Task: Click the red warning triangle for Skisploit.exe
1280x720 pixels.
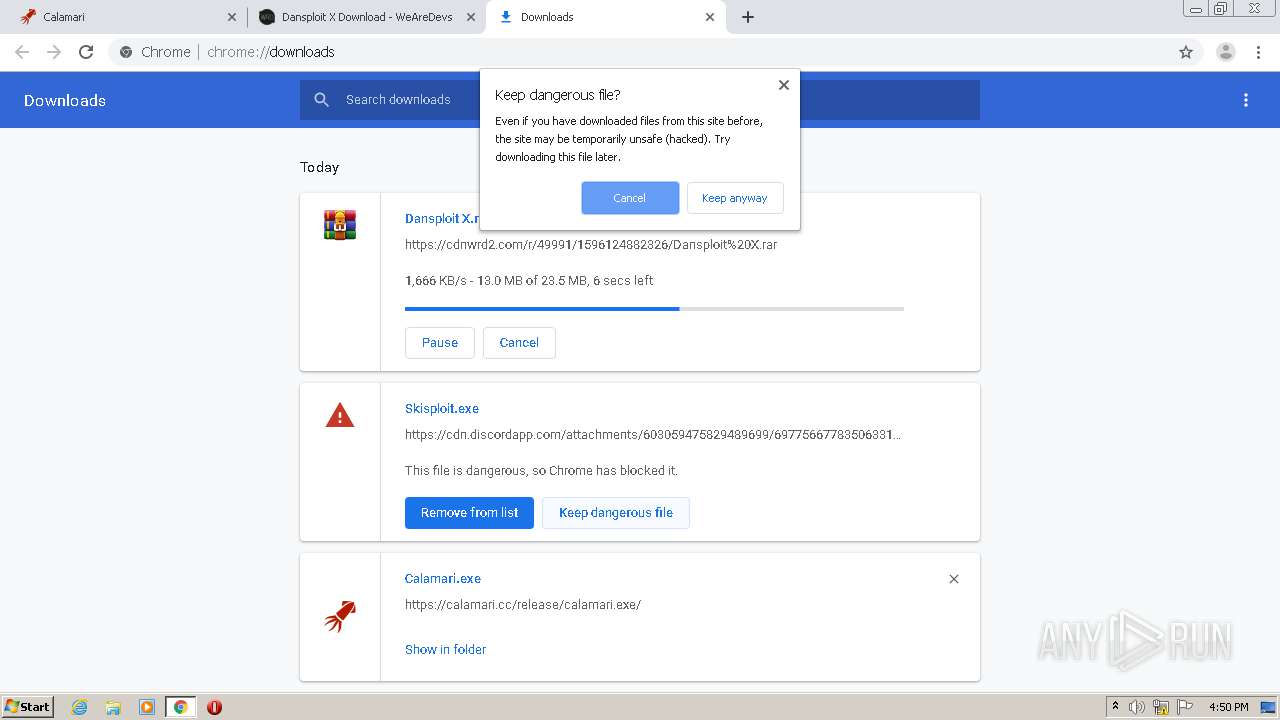Action: click(x=340, y=415)
